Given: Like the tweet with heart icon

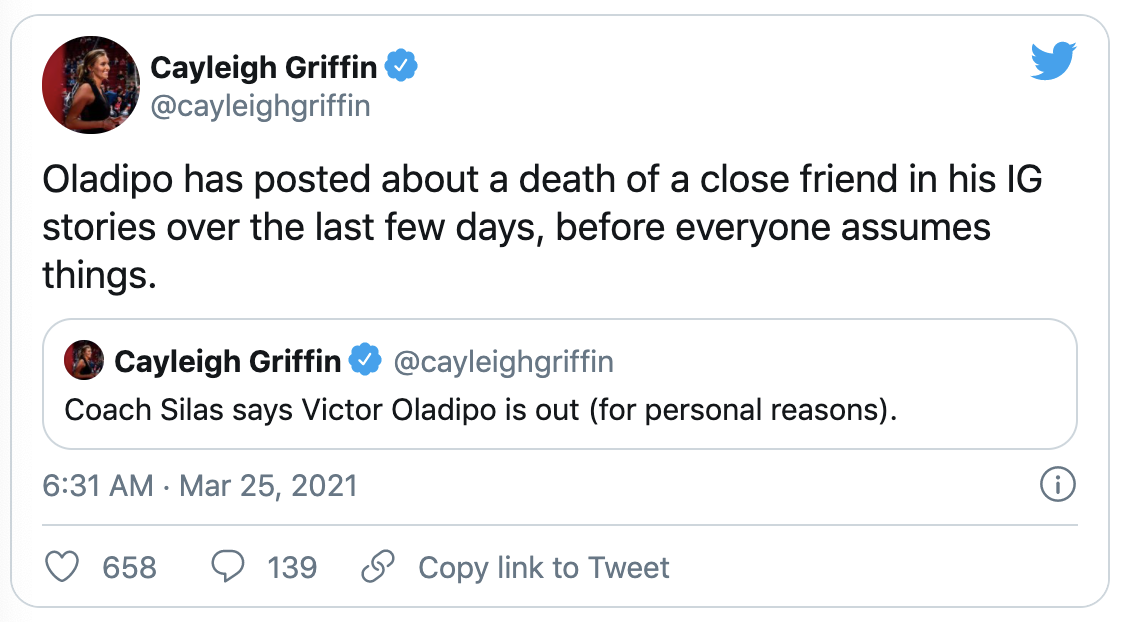Looking at the screenshot, I should click(x=64, y=568).
